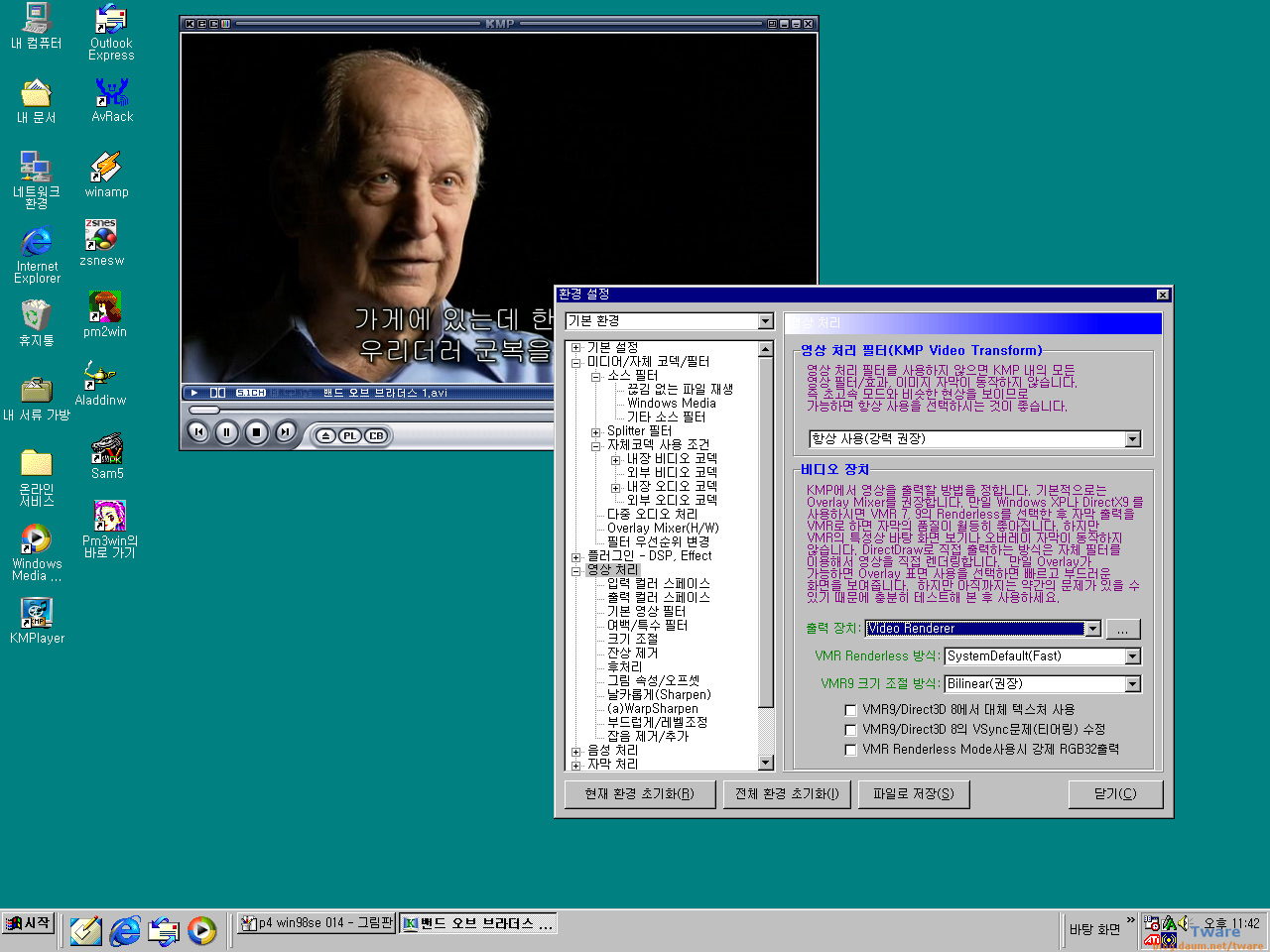1270x952 pixels.
Task: Select 날카롭게(Sharpen) in settings tree
Action: click(x=659, y=694)
